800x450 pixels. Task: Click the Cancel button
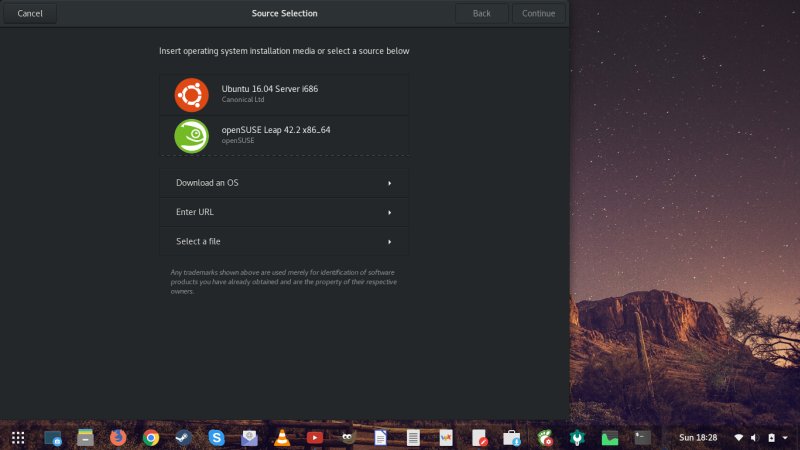click(x=30, y=14)
